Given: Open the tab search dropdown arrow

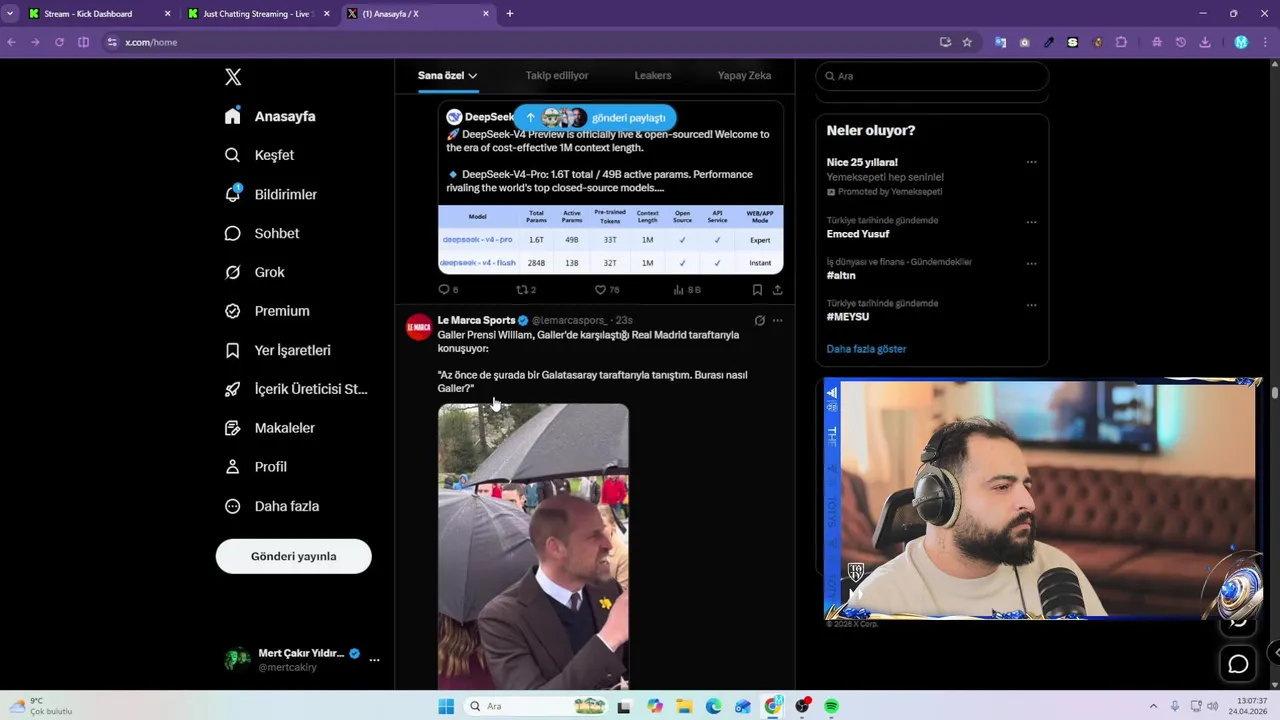Looking at the screenshot, I should [10, 14].
